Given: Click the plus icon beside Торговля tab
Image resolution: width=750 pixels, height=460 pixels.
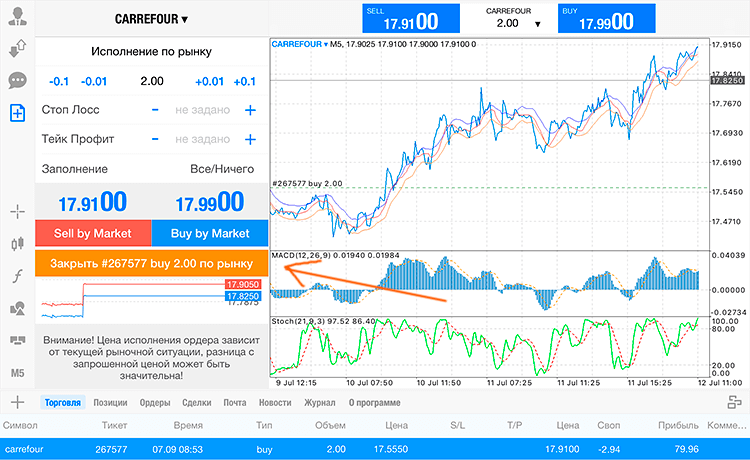Looking at the screenshot, I should point(17,402).
